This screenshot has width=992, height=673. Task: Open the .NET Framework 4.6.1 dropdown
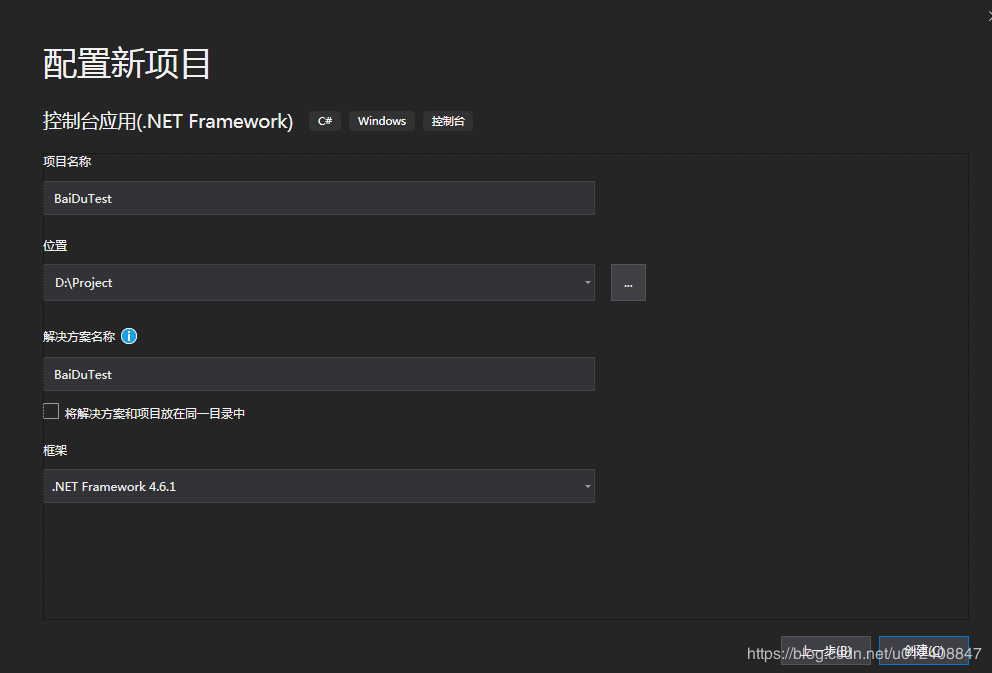tap(318, 487)
